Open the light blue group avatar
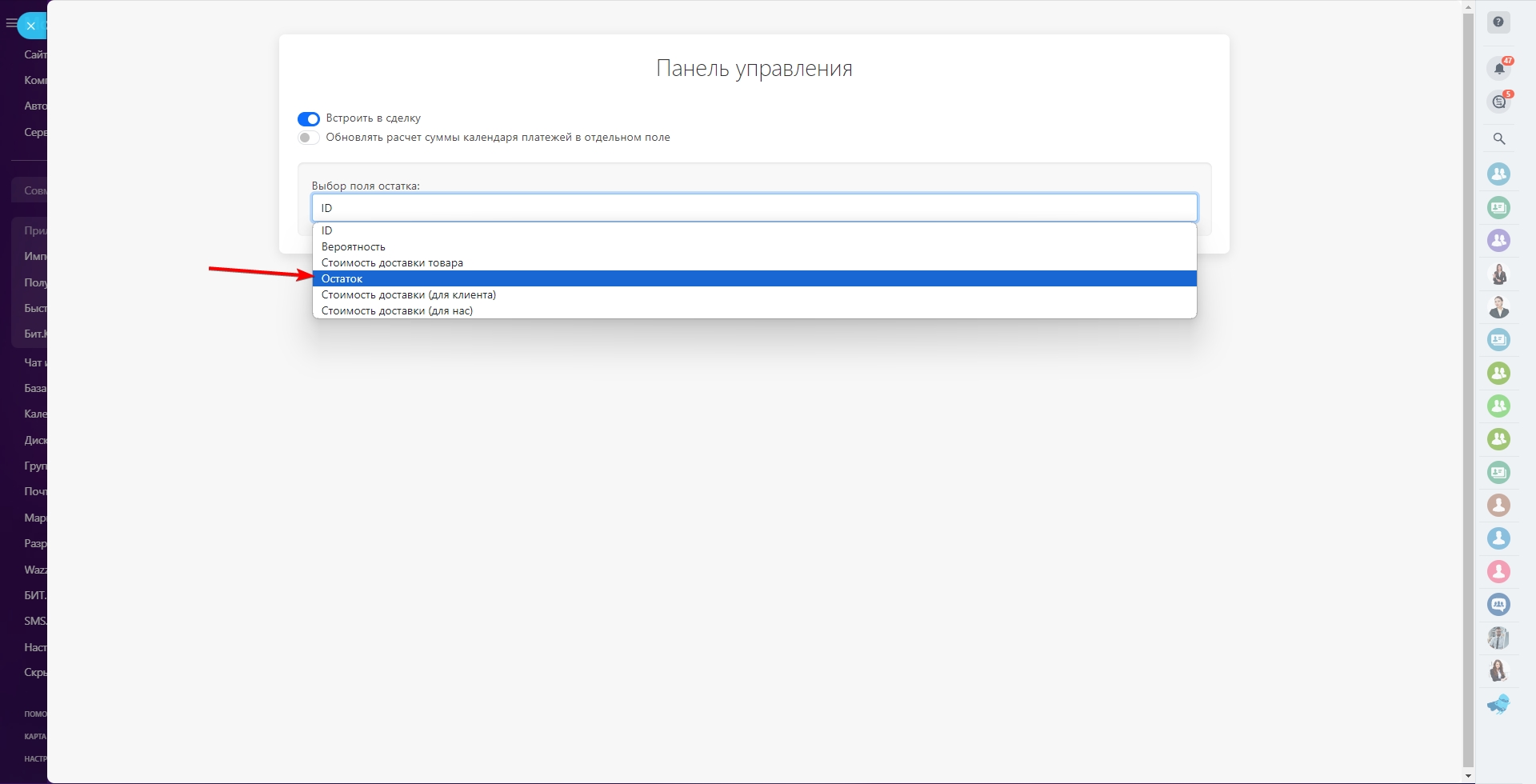 (x=1498, y=174)
